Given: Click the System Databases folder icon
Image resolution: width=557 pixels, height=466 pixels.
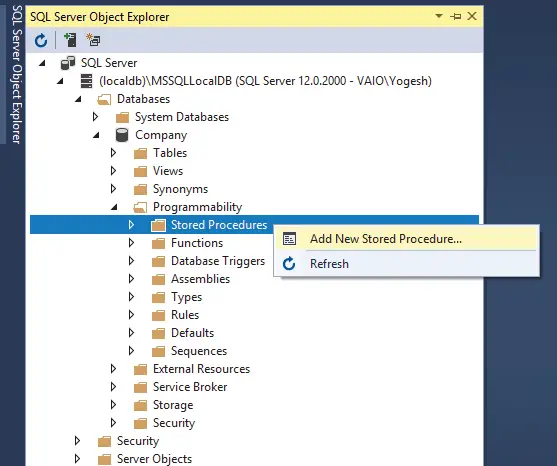Looking at the screenshot, I should point(122,117).
